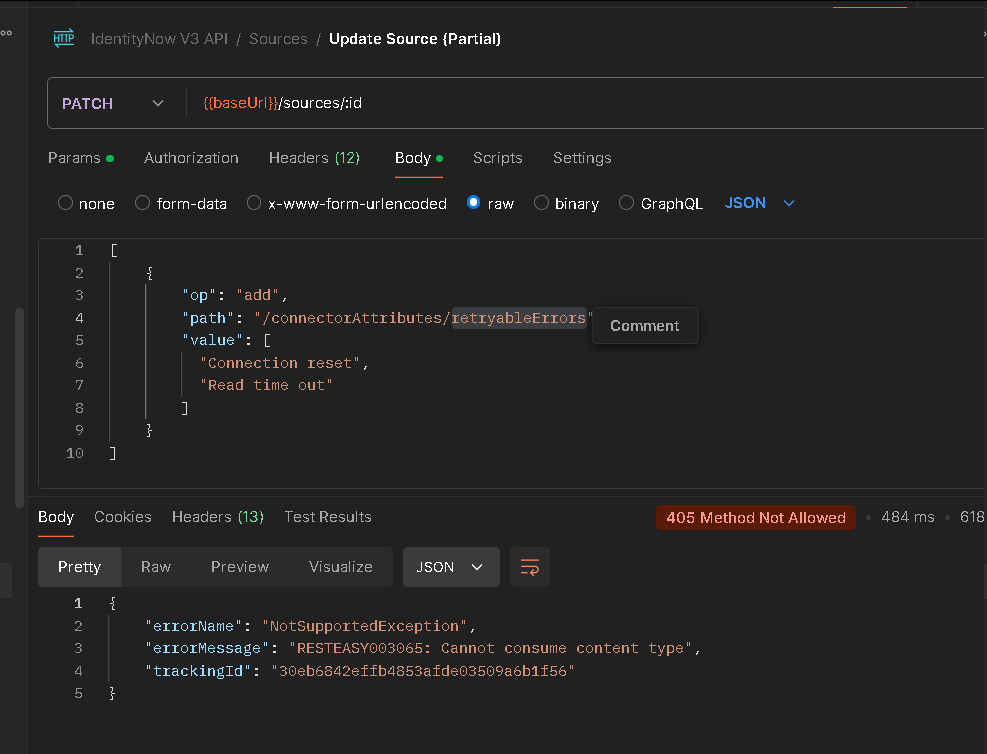This screenshot has height=754, width=987.
Task: Open the Scripts tab
Action: coord(498,158)
